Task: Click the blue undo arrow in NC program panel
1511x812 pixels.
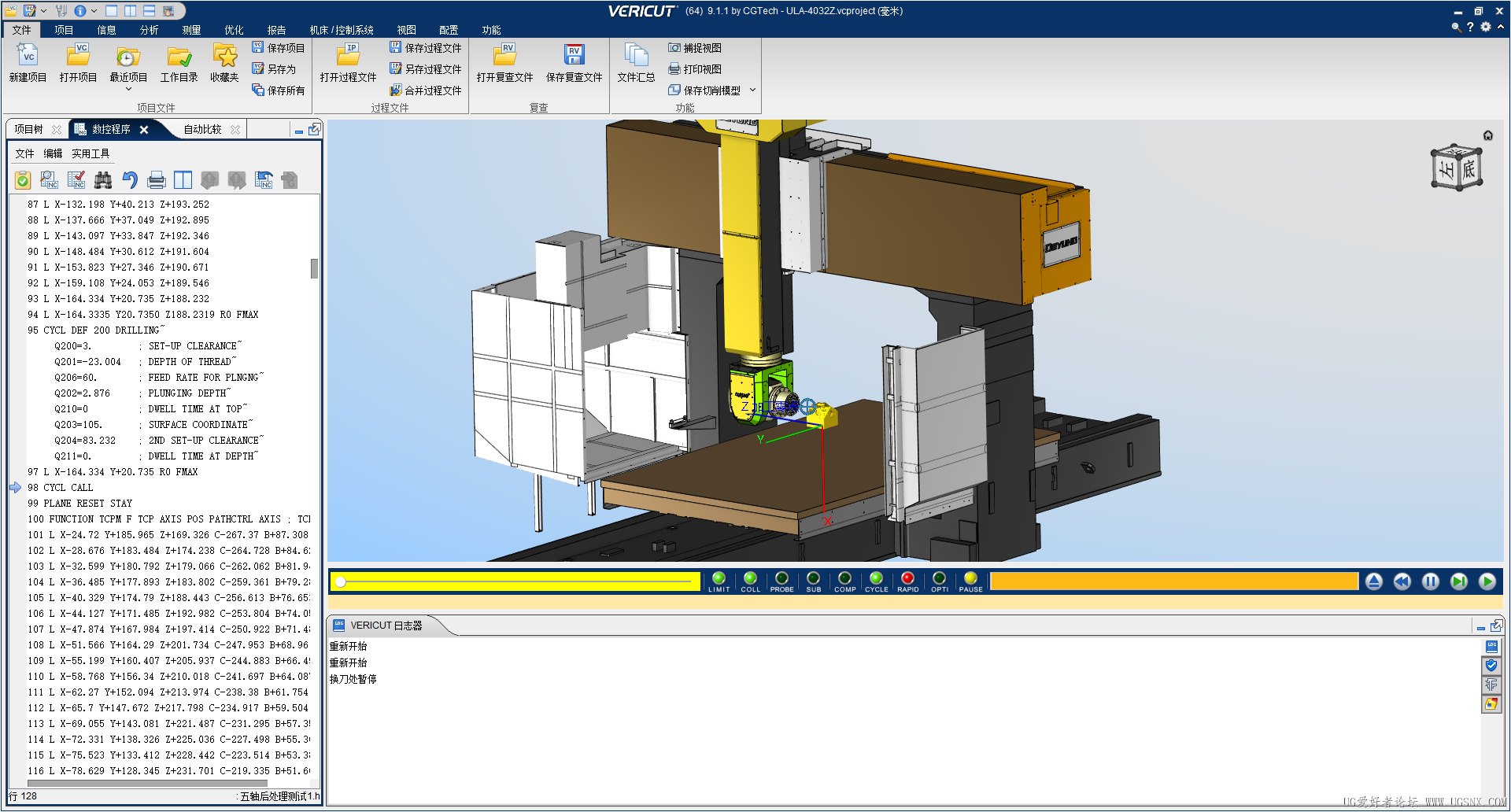Action: click(x=130, y=180)
